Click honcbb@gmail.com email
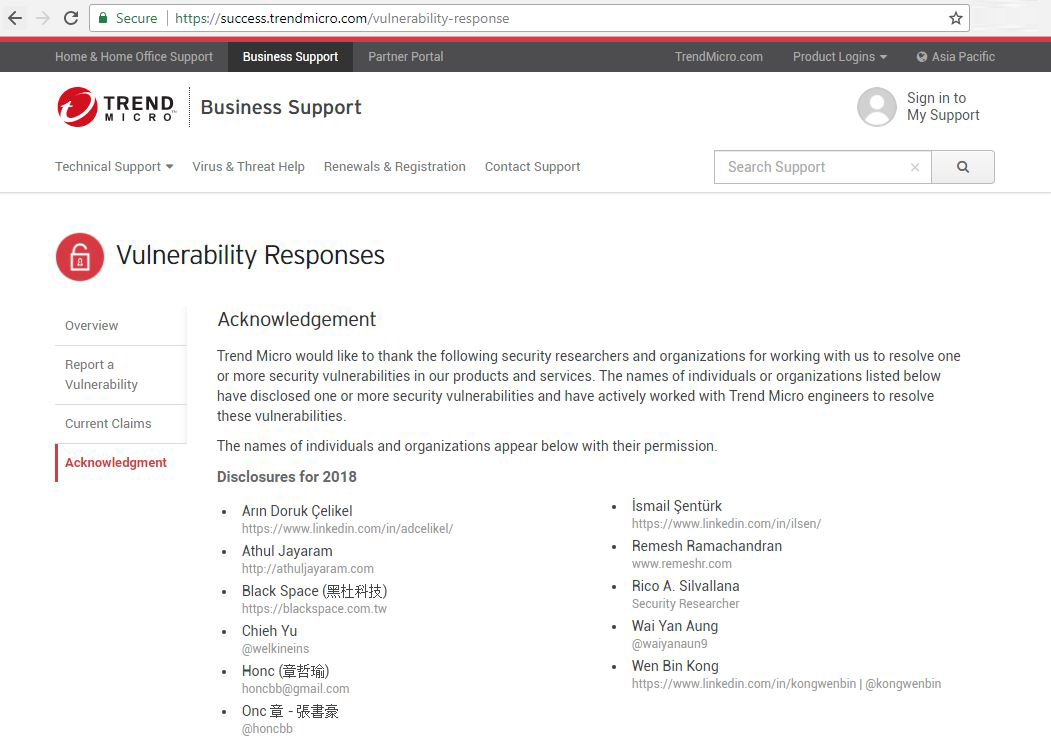This screenshot has height=752, width=1051. tap(296, 689)
